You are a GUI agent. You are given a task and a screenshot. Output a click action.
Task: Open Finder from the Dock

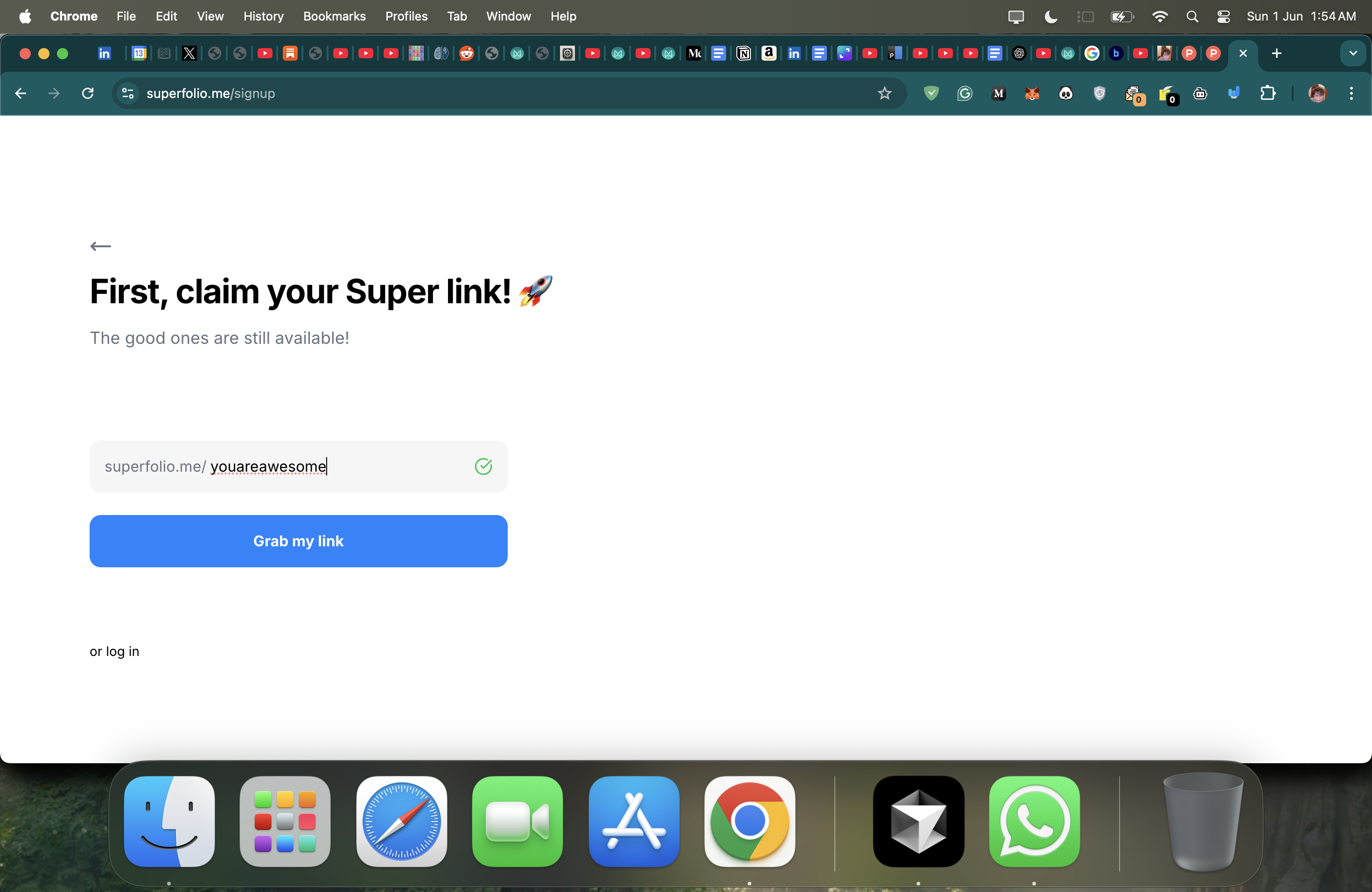point(169,821)
